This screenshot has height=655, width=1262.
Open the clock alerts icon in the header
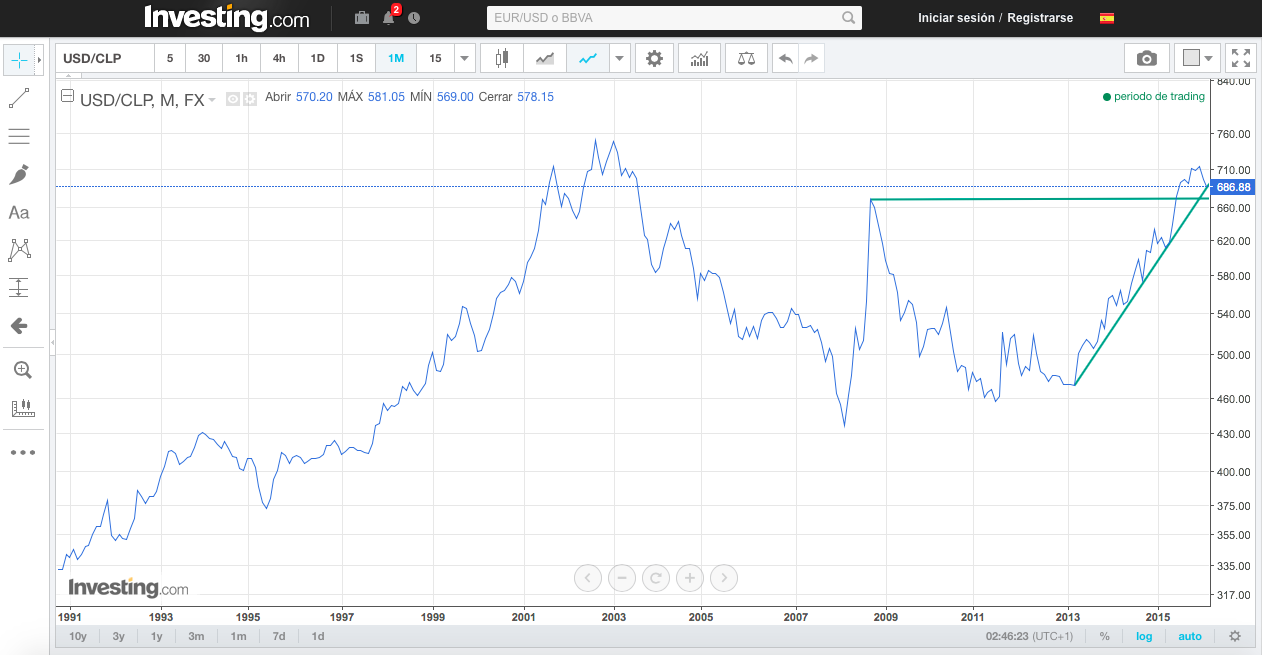click(414, 18)
